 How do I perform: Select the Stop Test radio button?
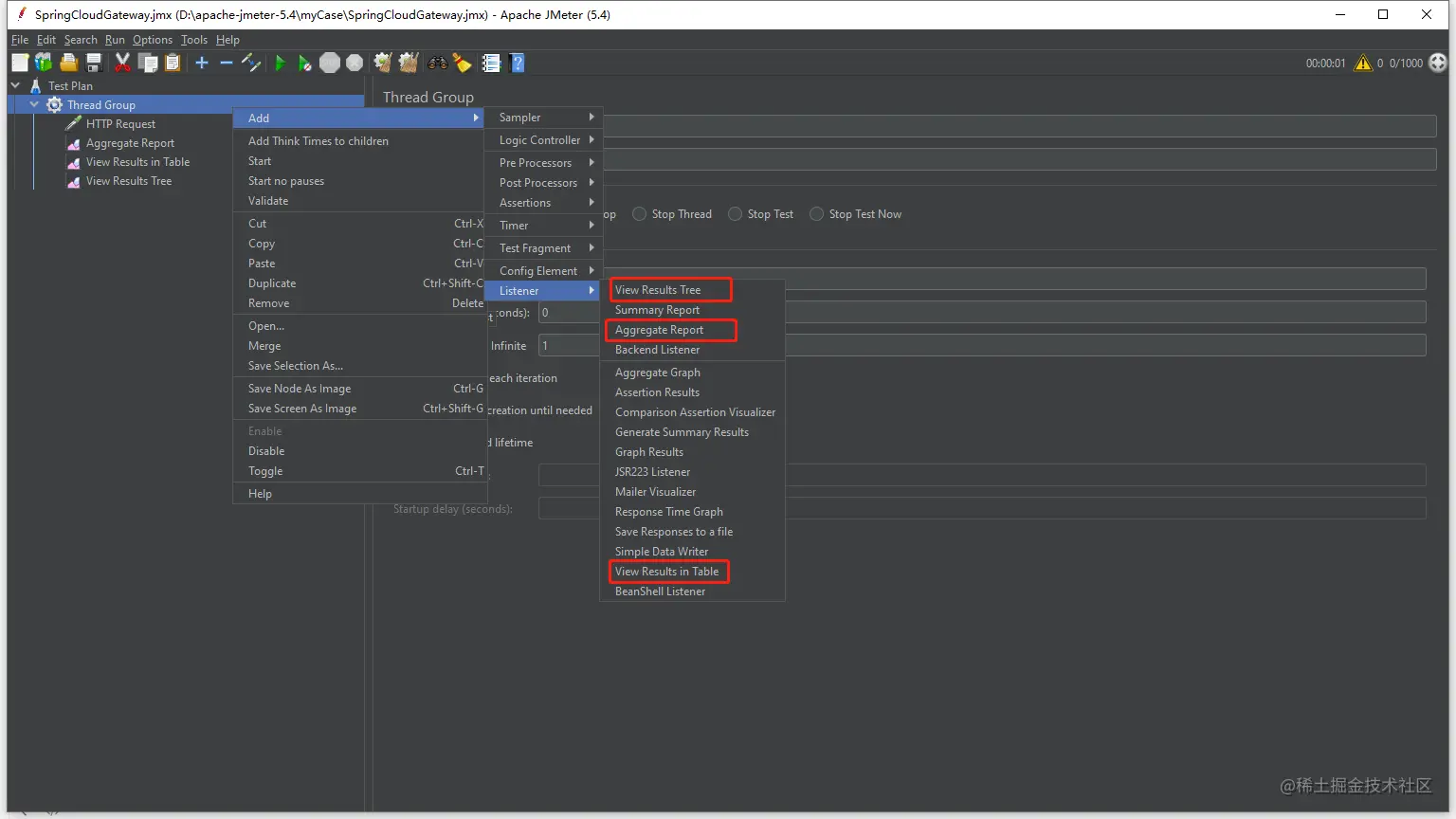735,214
